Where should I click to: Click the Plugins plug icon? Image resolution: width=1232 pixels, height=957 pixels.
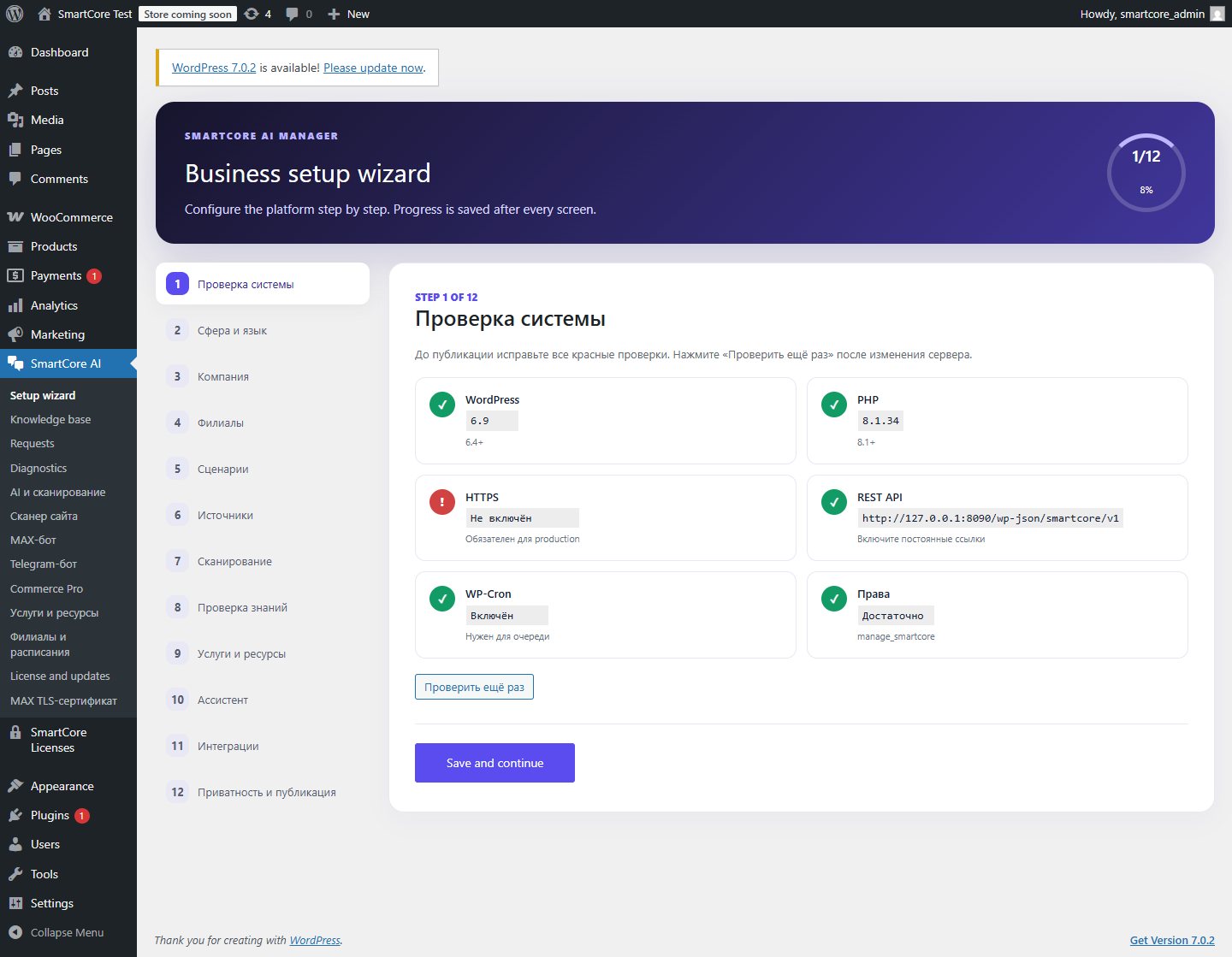(x=15, y=815)
